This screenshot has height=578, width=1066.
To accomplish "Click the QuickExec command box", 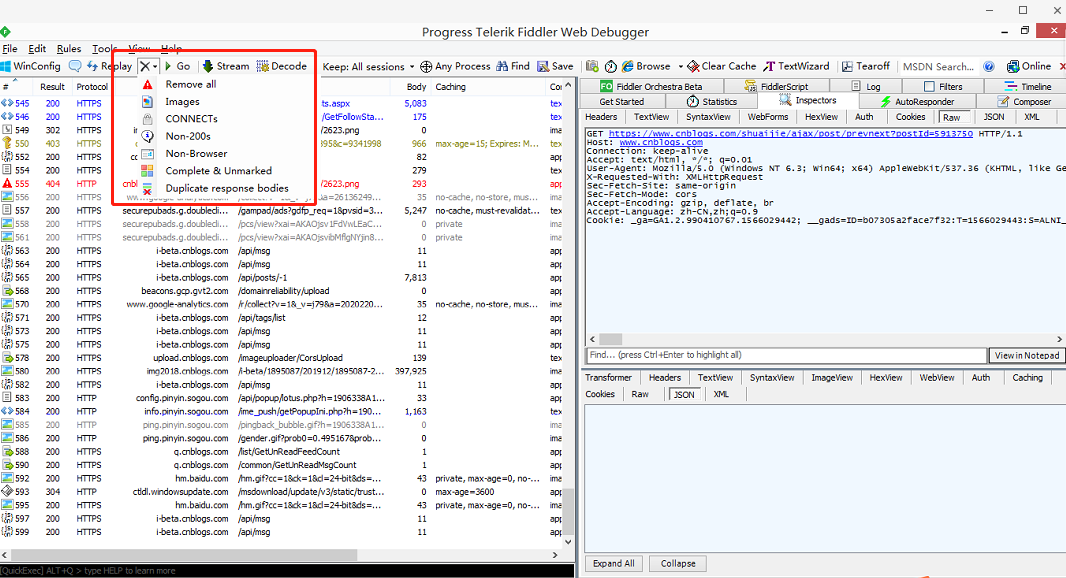I will coord(287,571).
